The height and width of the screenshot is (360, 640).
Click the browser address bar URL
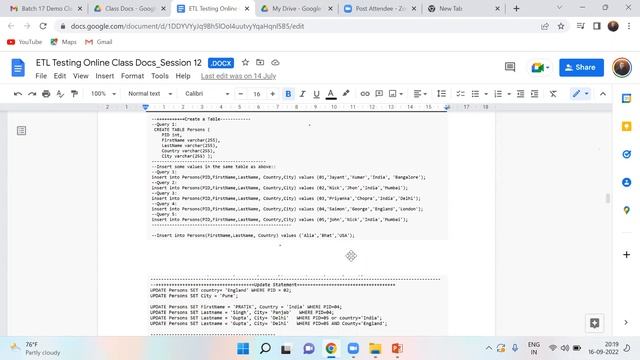click(187, 26)
